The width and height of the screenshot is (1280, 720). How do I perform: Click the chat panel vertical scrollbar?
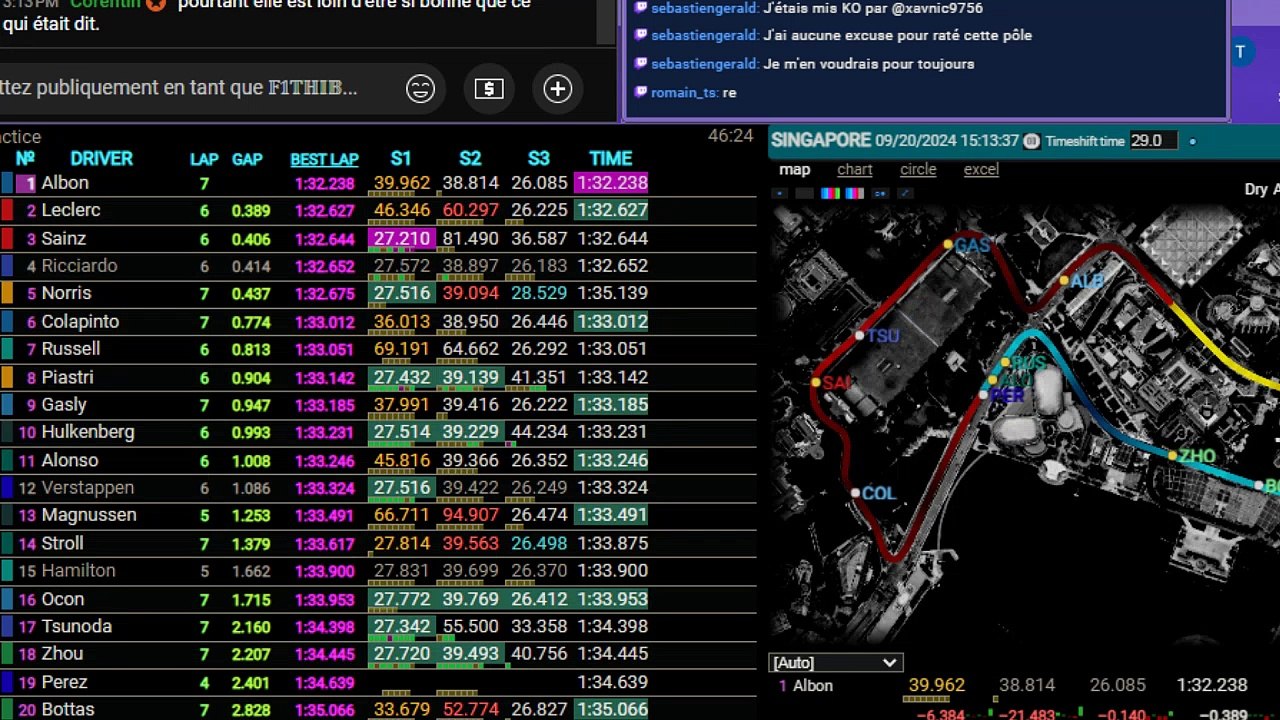607,22
